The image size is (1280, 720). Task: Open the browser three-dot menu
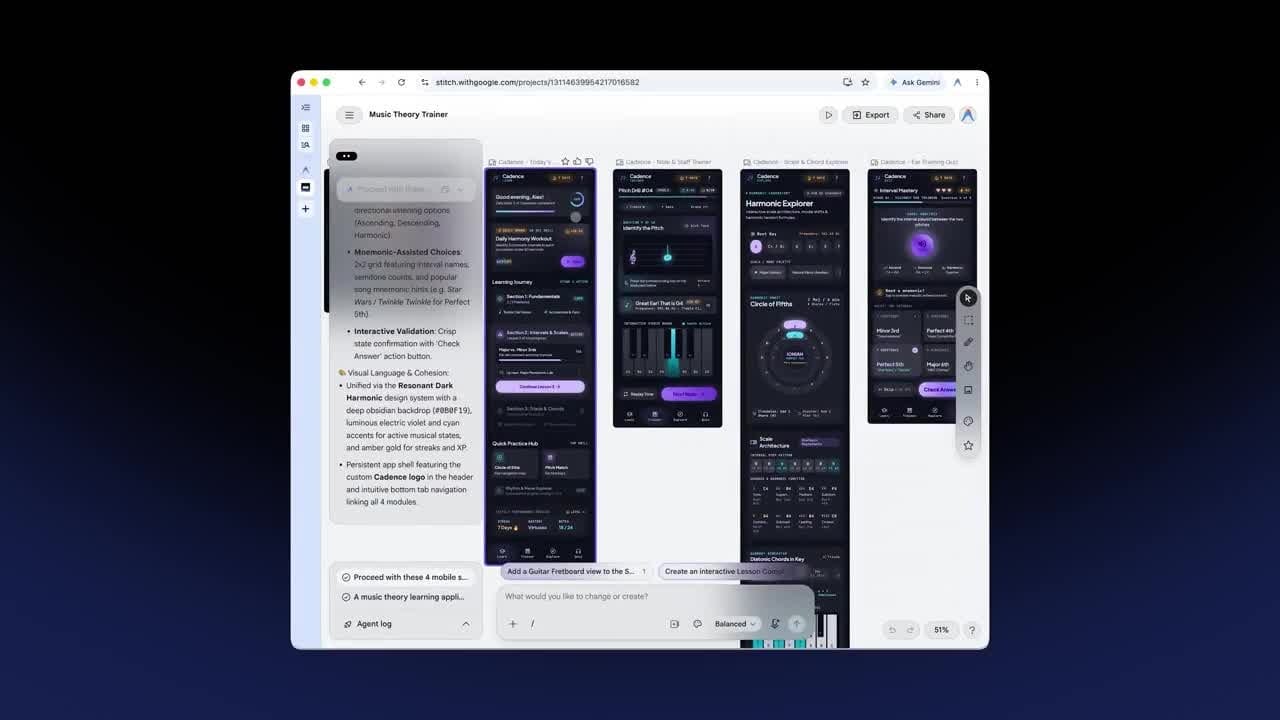[977, 82]
